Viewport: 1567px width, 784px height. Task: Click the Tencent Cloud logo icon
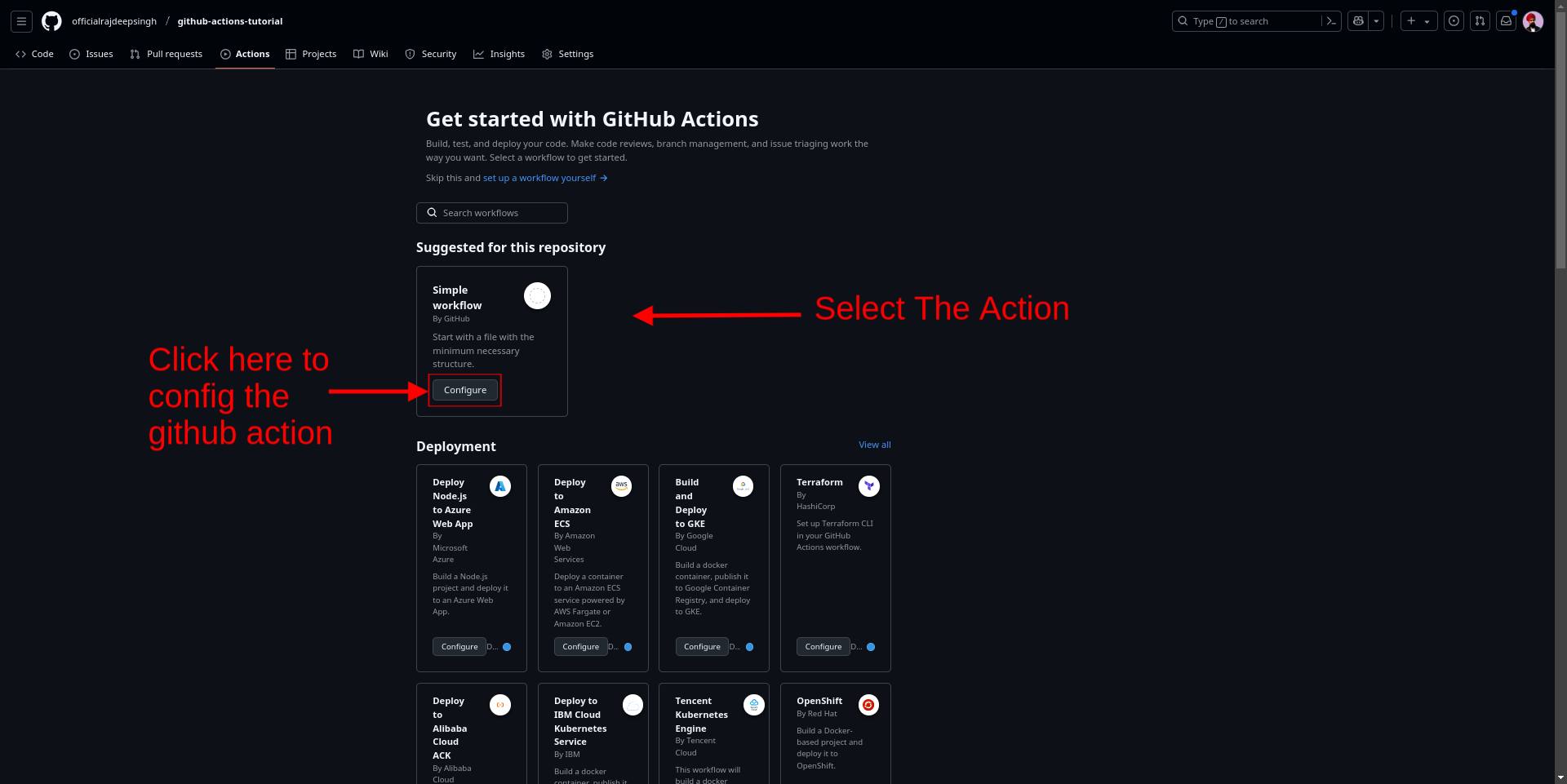(754, 705)
